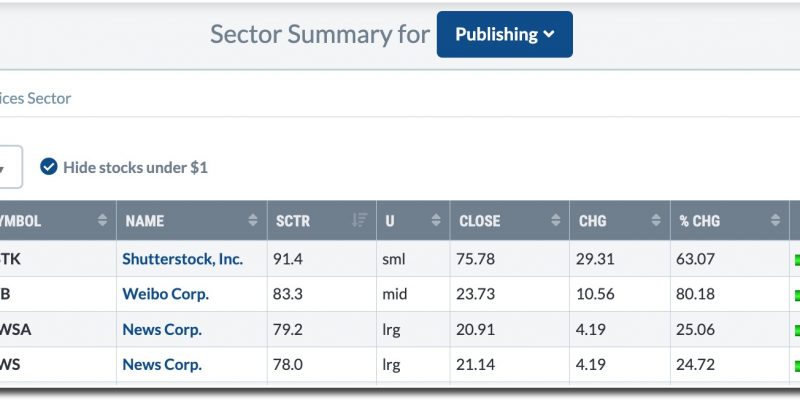Sort by CHG column arrows

click(656, 220)
